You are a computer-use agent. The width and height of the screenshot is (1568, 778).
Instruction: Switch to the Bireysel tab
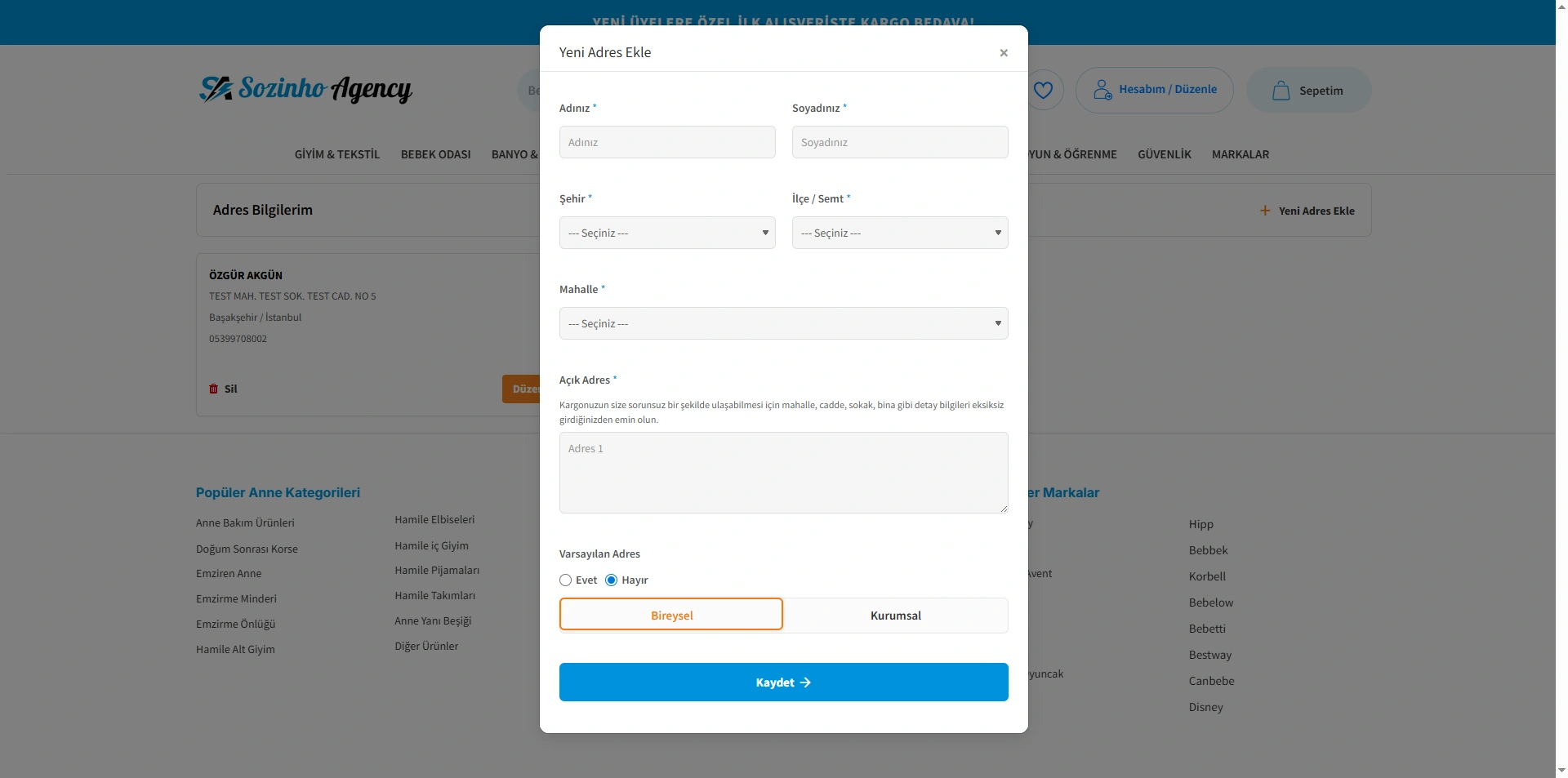tap(671, 616)
